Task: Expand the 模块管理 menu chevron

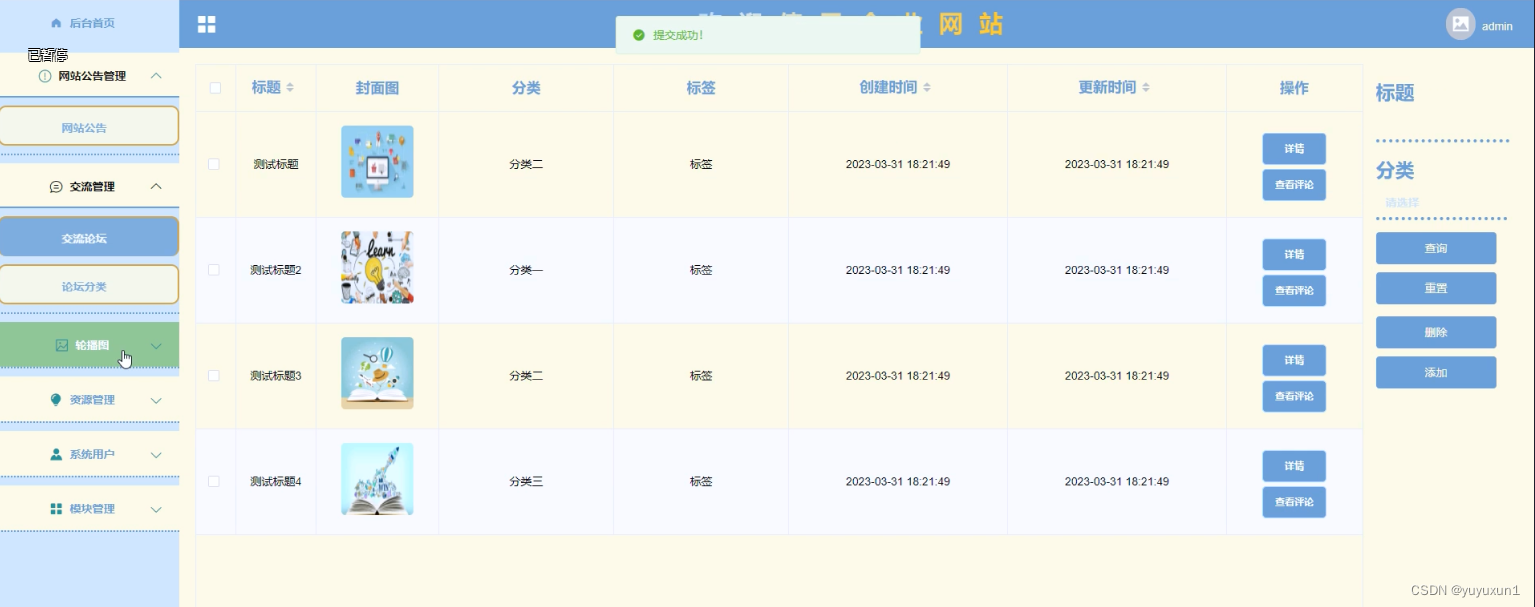Action: click(x=156, y=509)
